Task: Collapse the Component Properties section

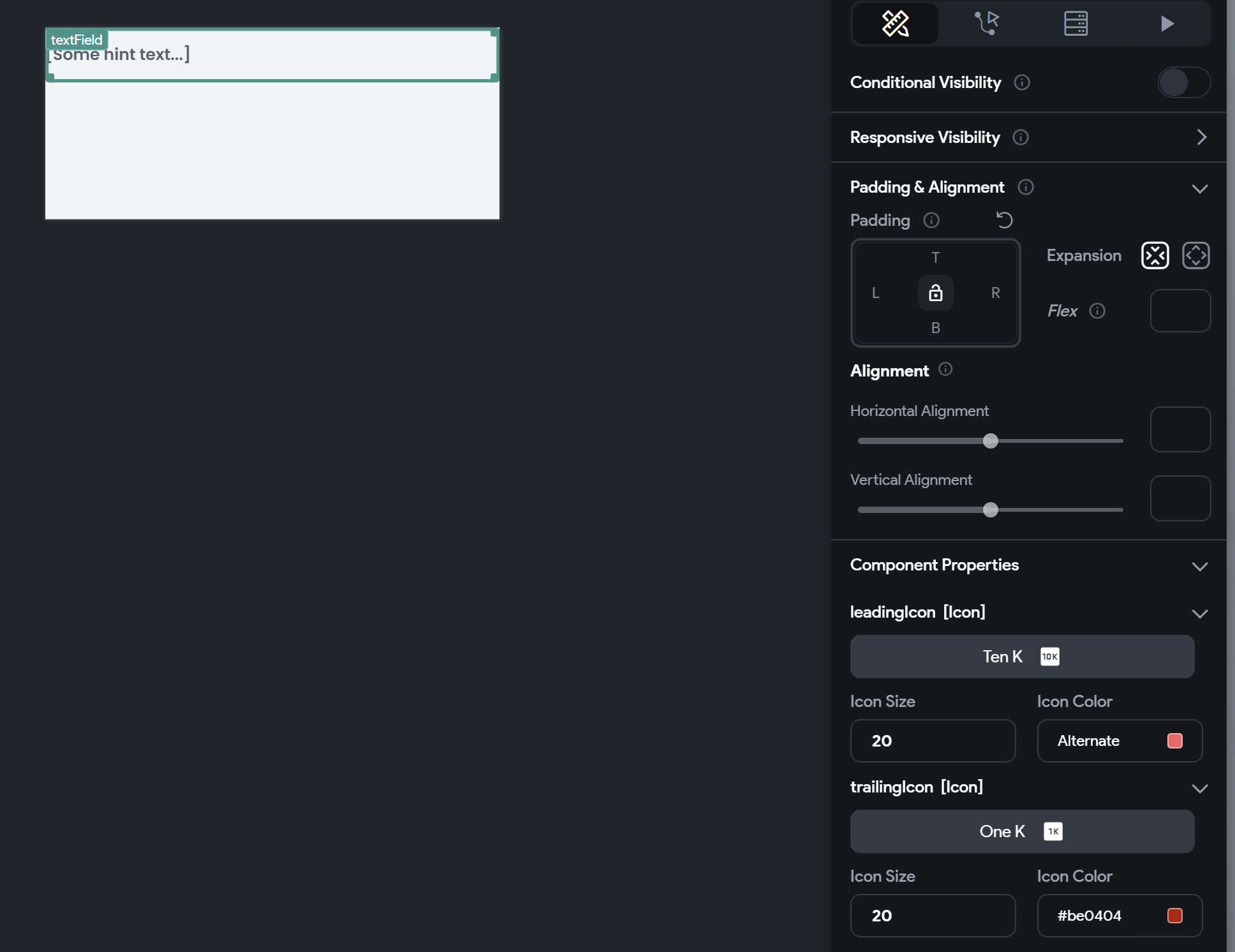Action: point(1200,567)
